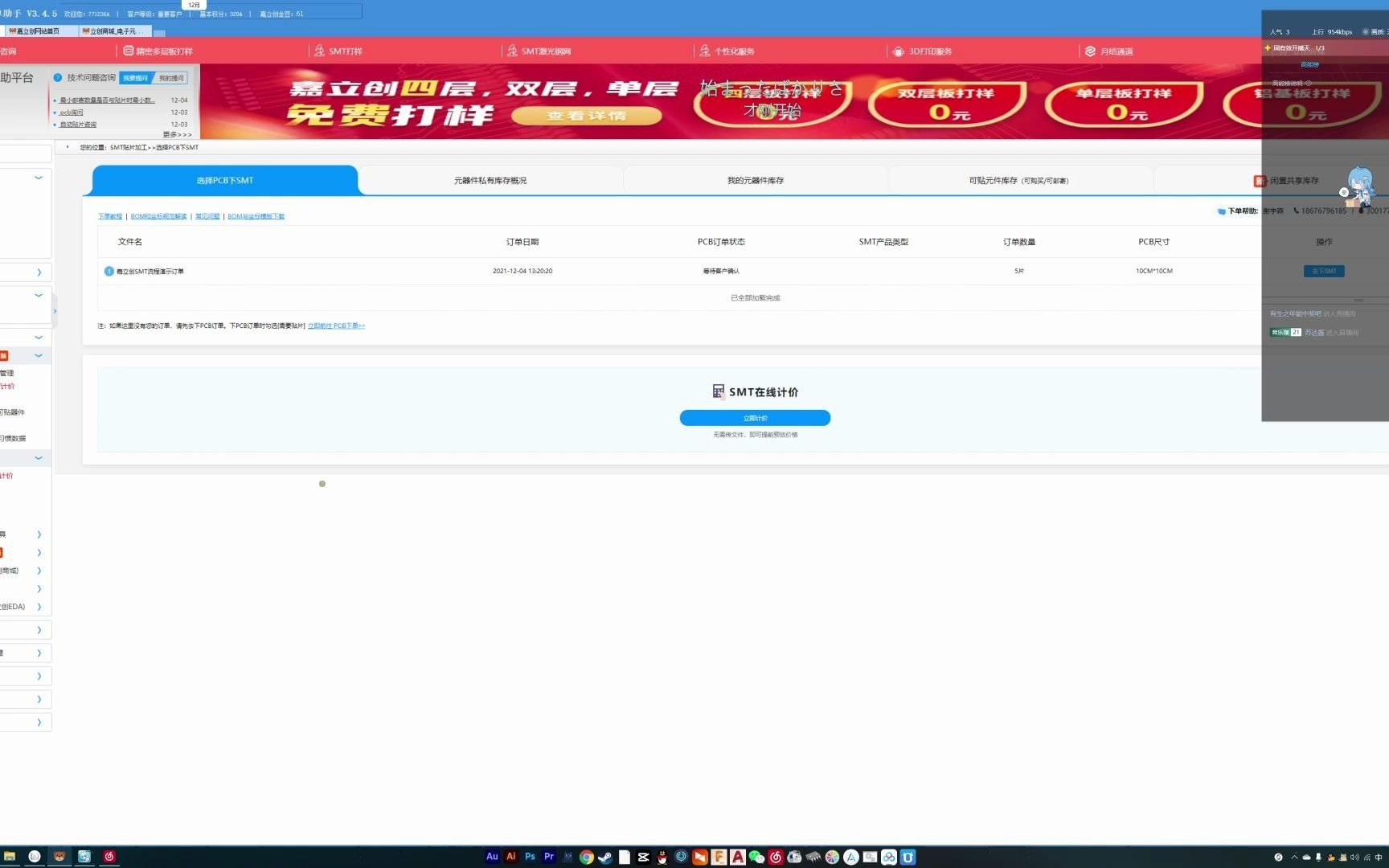Open File Explorer folder icon in taskbar
Screen dimensions: 1389x868
(x=10, y=857)
